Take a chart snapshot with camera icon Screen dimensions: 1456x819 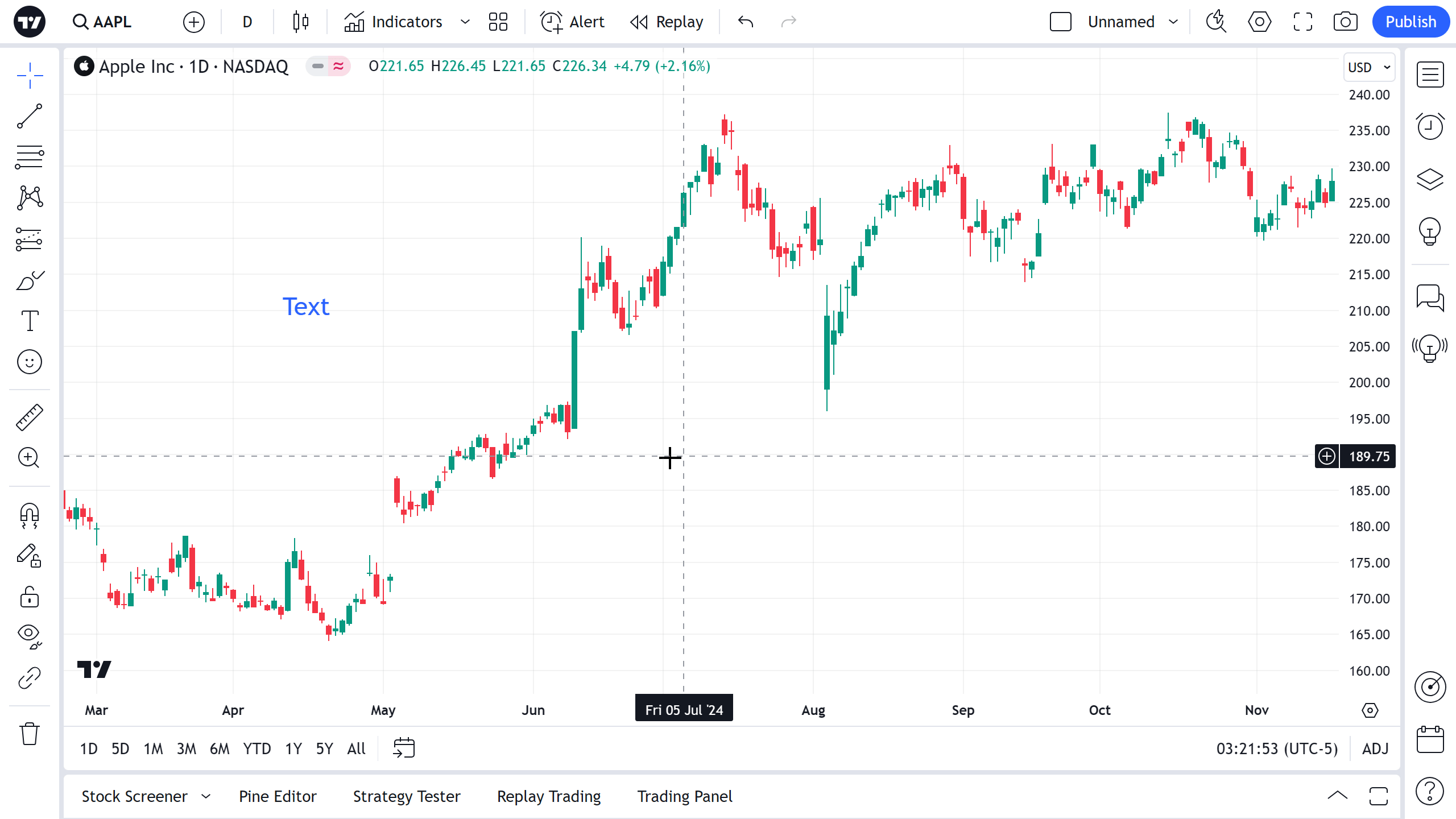point(1345,22)
